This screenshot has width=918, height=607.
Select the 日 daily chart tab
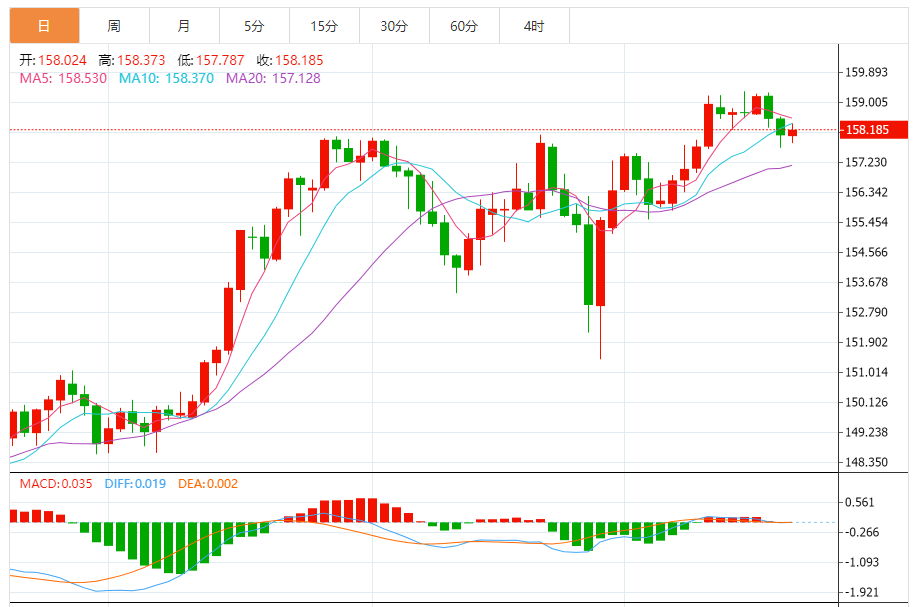(44, 26)
